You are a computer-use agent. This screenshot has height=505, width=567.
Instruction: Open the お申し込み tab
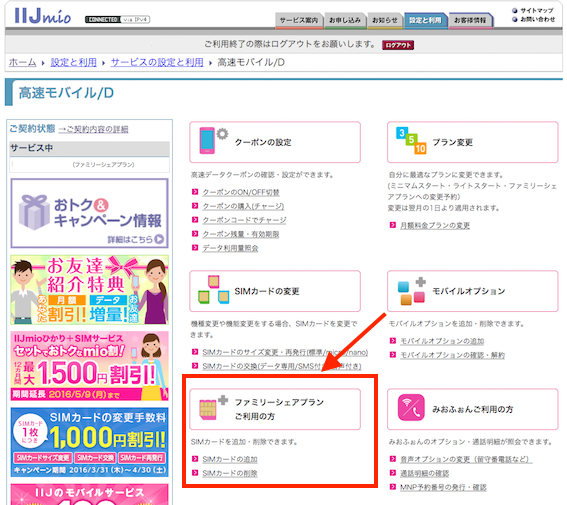click(345, 20)
